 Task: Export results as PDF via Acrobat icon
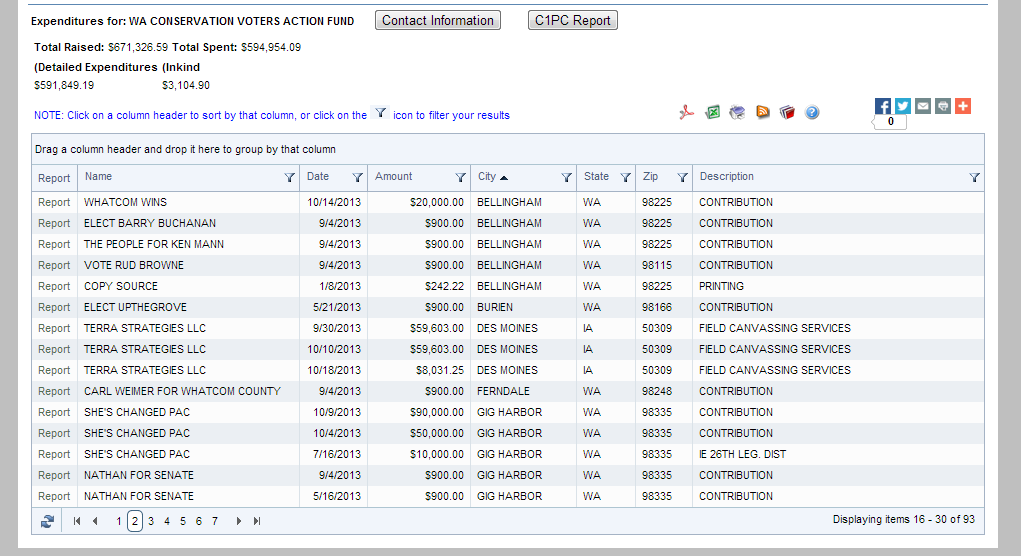tap(687, 113)
